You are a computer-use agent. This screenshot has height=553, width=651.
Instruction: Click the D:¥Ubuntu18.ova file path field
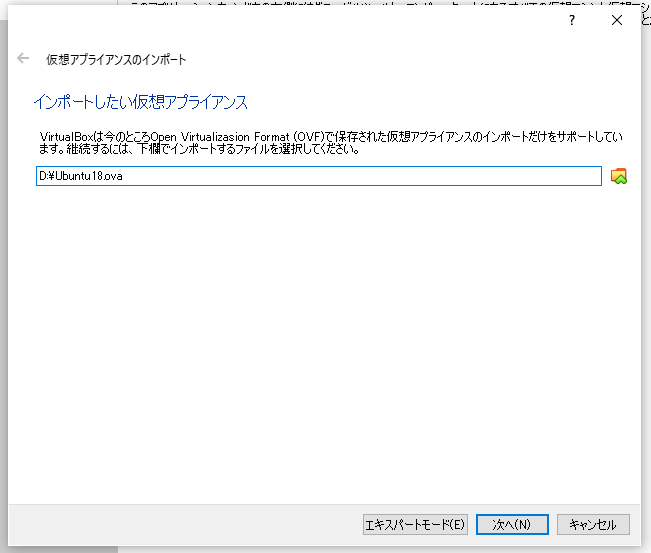(x=318, y=176)
